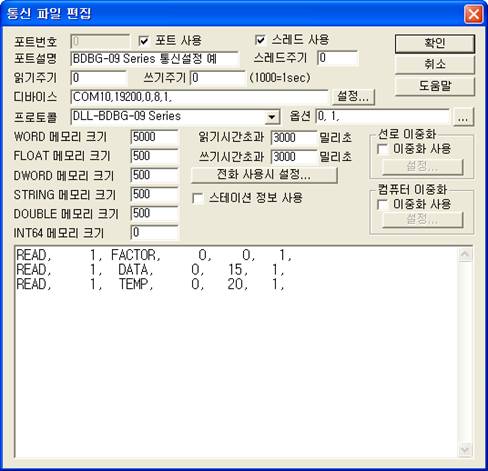Select the READ TEMP line

click(x=151, y=284)
